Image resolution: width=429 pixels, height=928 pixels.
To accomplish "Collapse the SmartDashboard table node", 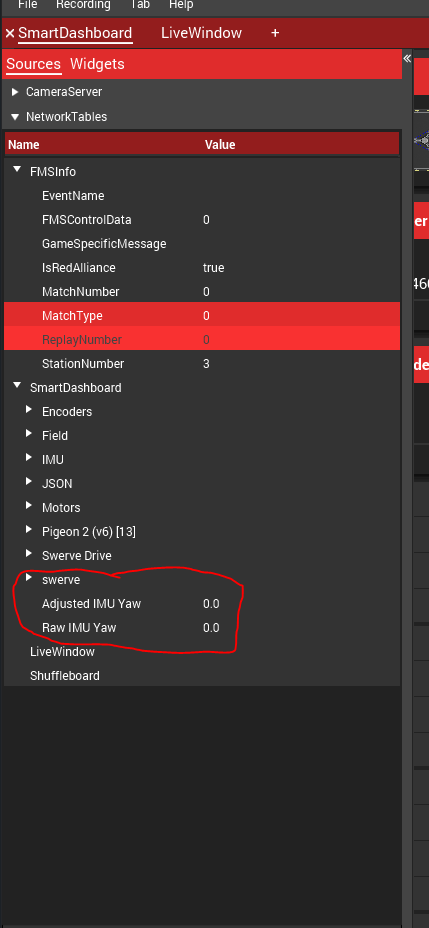I will click(17, 386).
